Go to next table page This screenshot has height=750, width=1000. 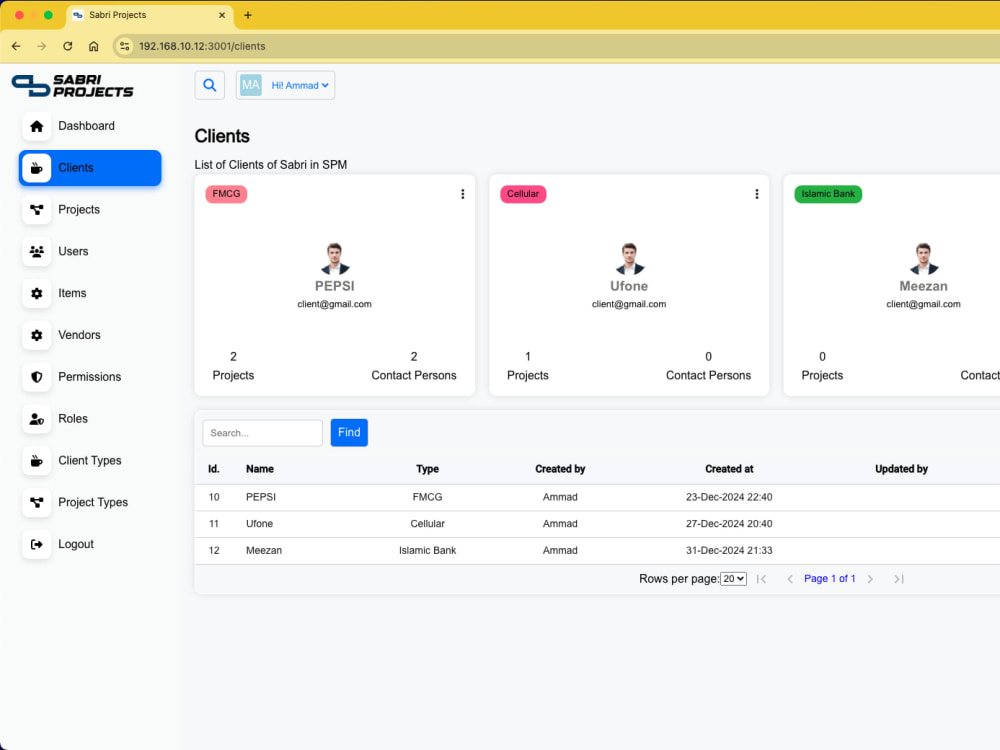coord(870,579)
